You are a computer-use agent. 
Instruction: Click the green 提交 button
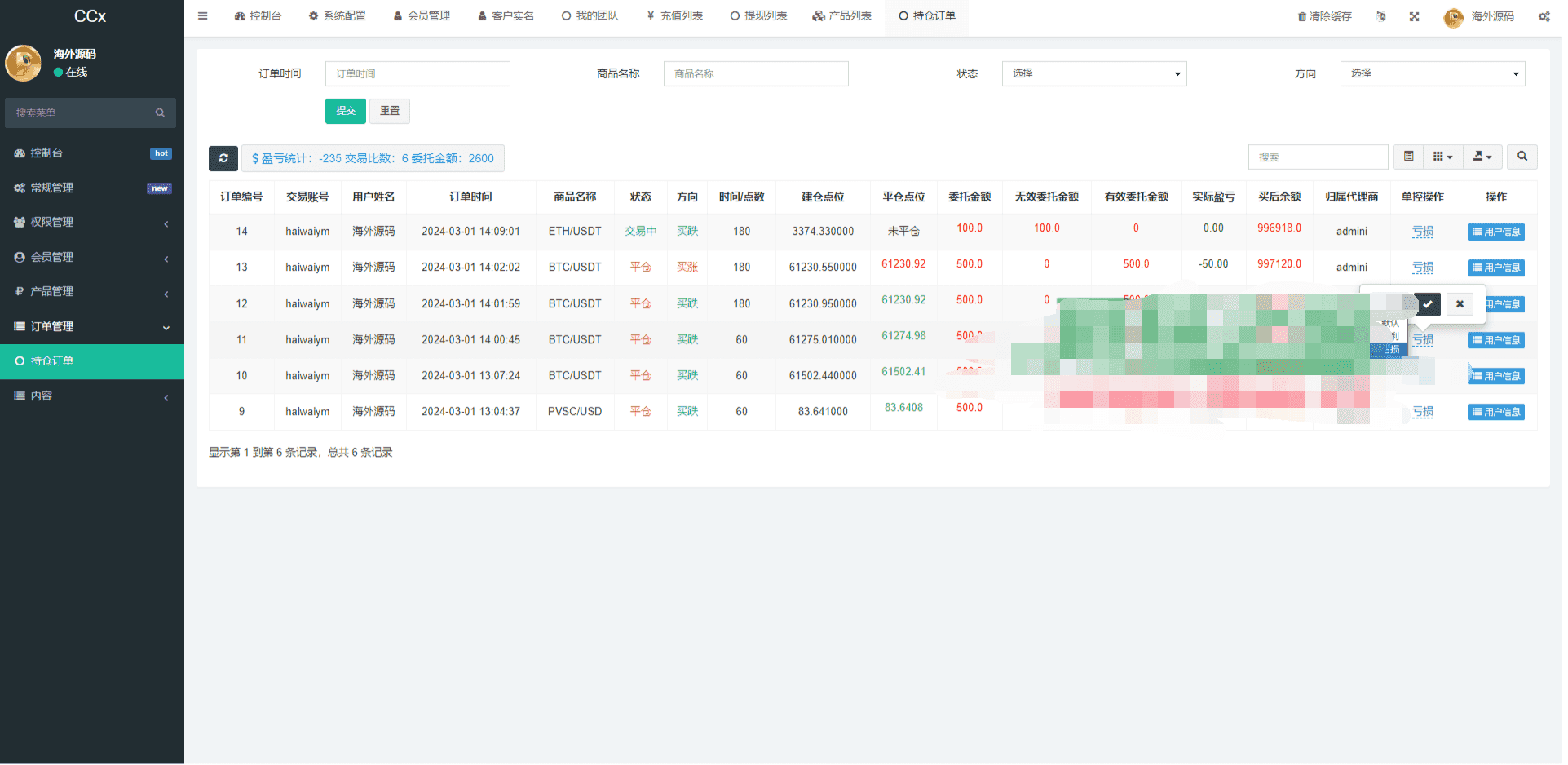click(346, 111)
